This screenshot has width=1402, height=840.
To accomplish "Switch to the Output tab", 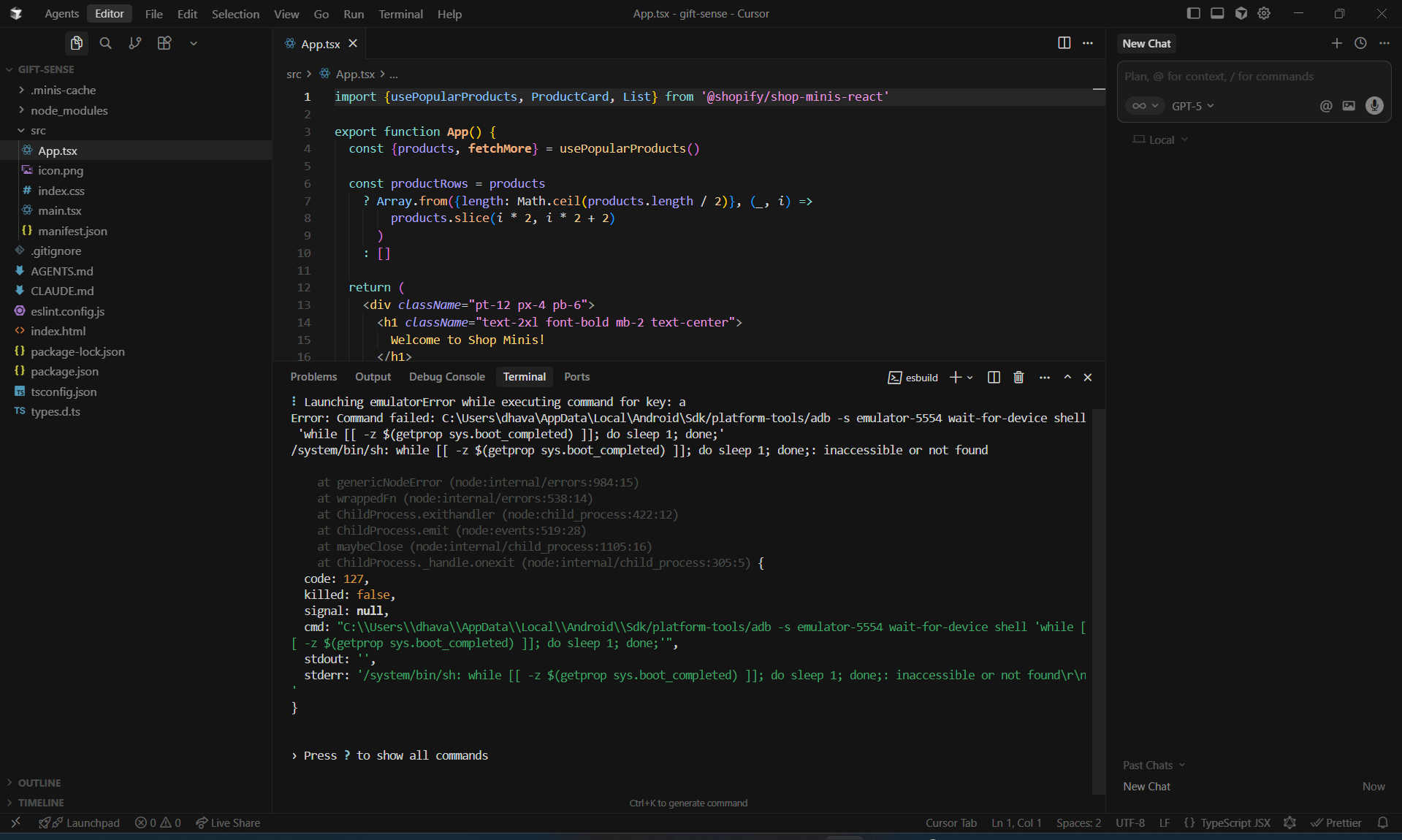I will [x=373, y=377].
